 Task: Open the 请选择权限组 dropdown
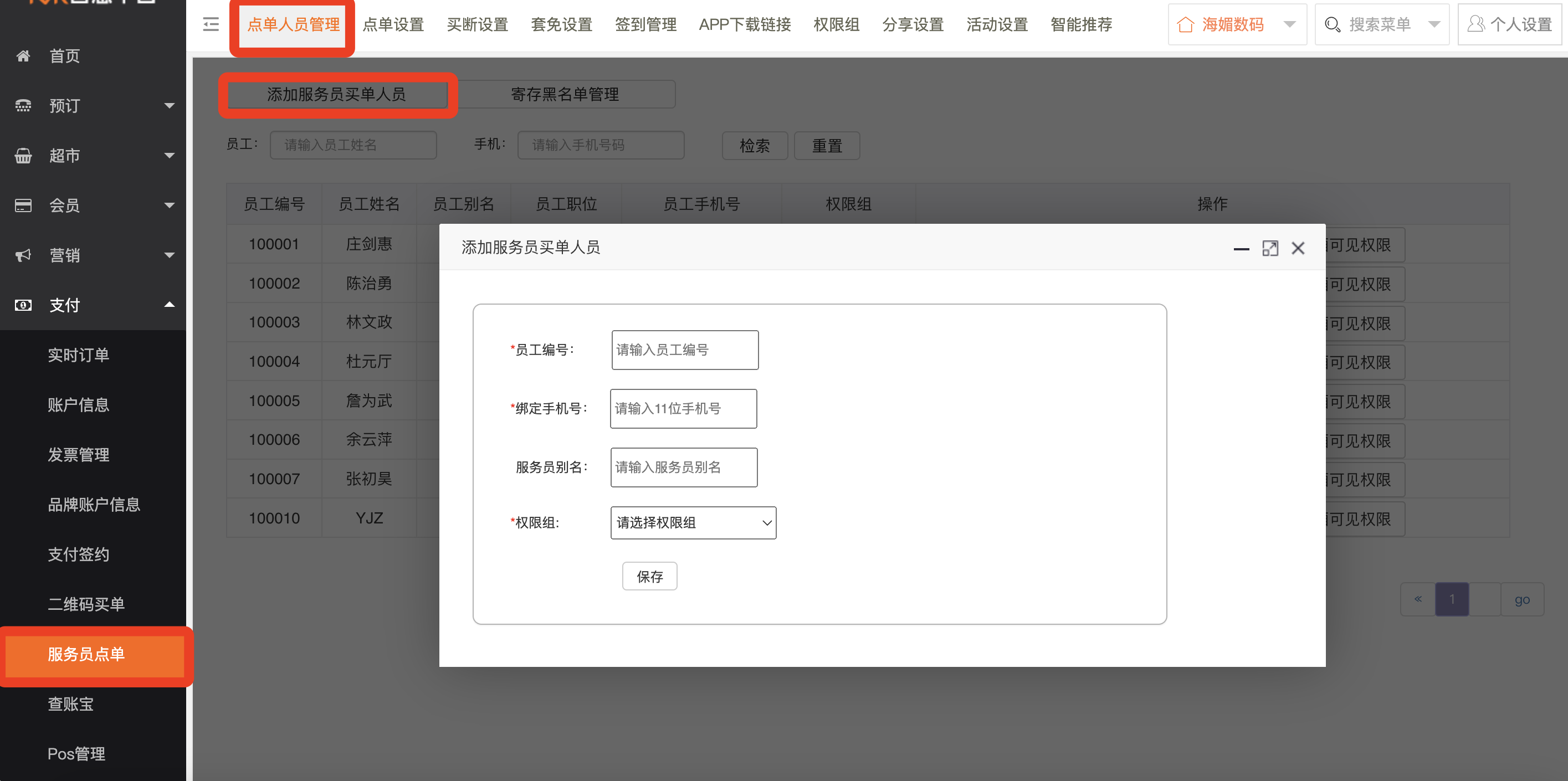tap(693, 523)
